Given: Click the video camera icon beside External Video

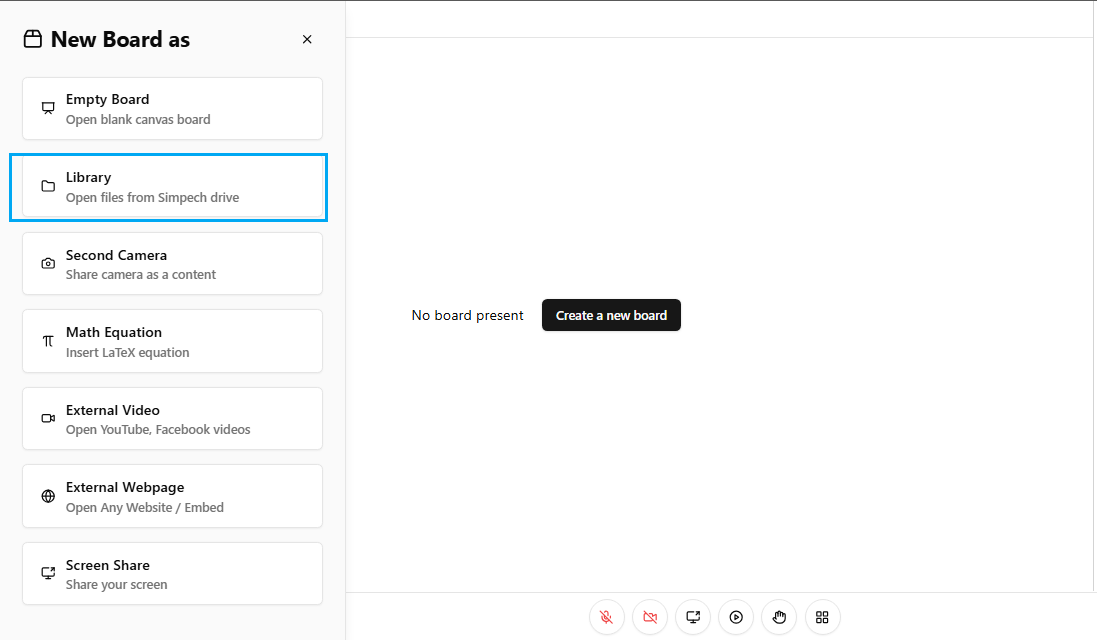Looking at the screenshot, I should click(x=48, y=419).
